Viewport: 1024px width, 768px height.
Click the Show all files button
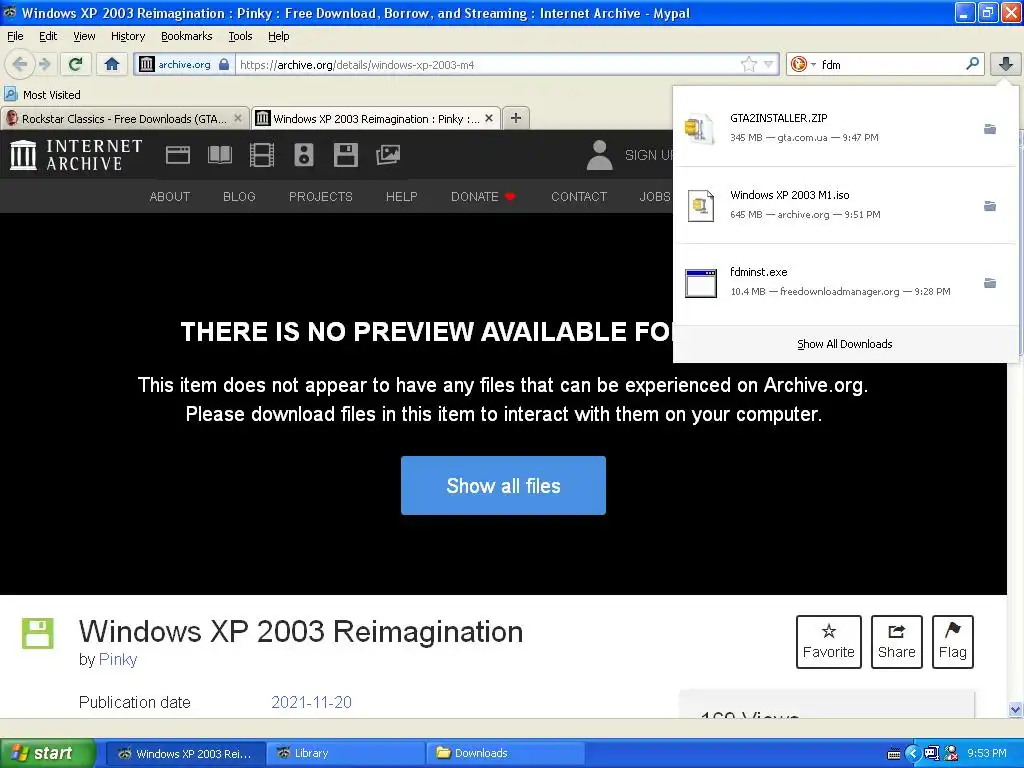pos(503,485)
